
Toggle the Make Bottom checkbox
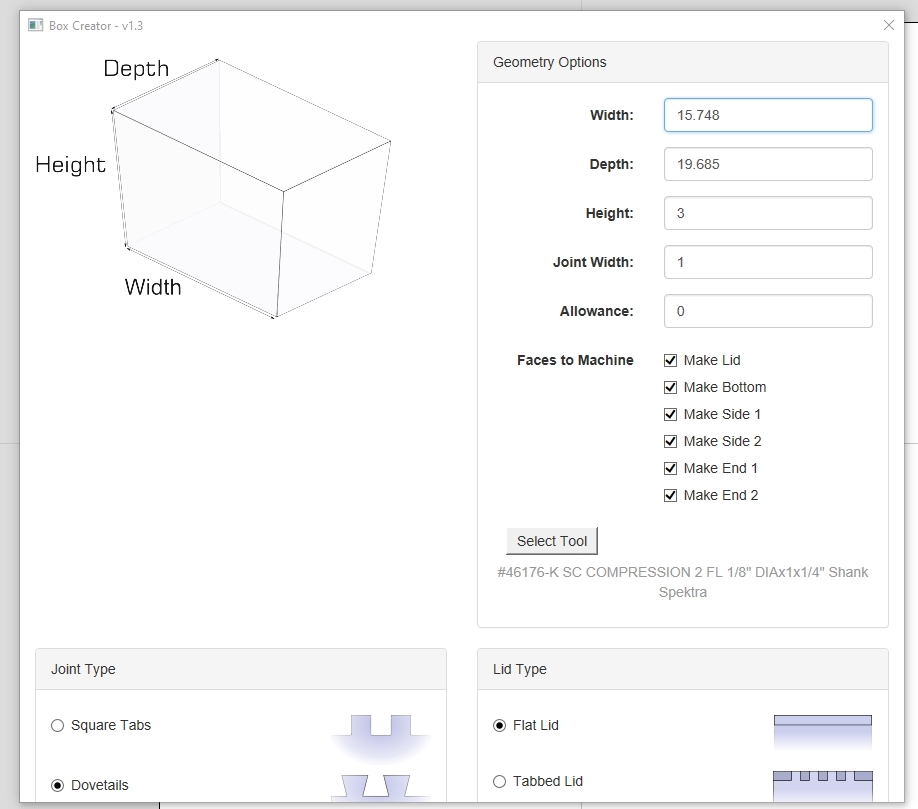click(x=671, y=387)
